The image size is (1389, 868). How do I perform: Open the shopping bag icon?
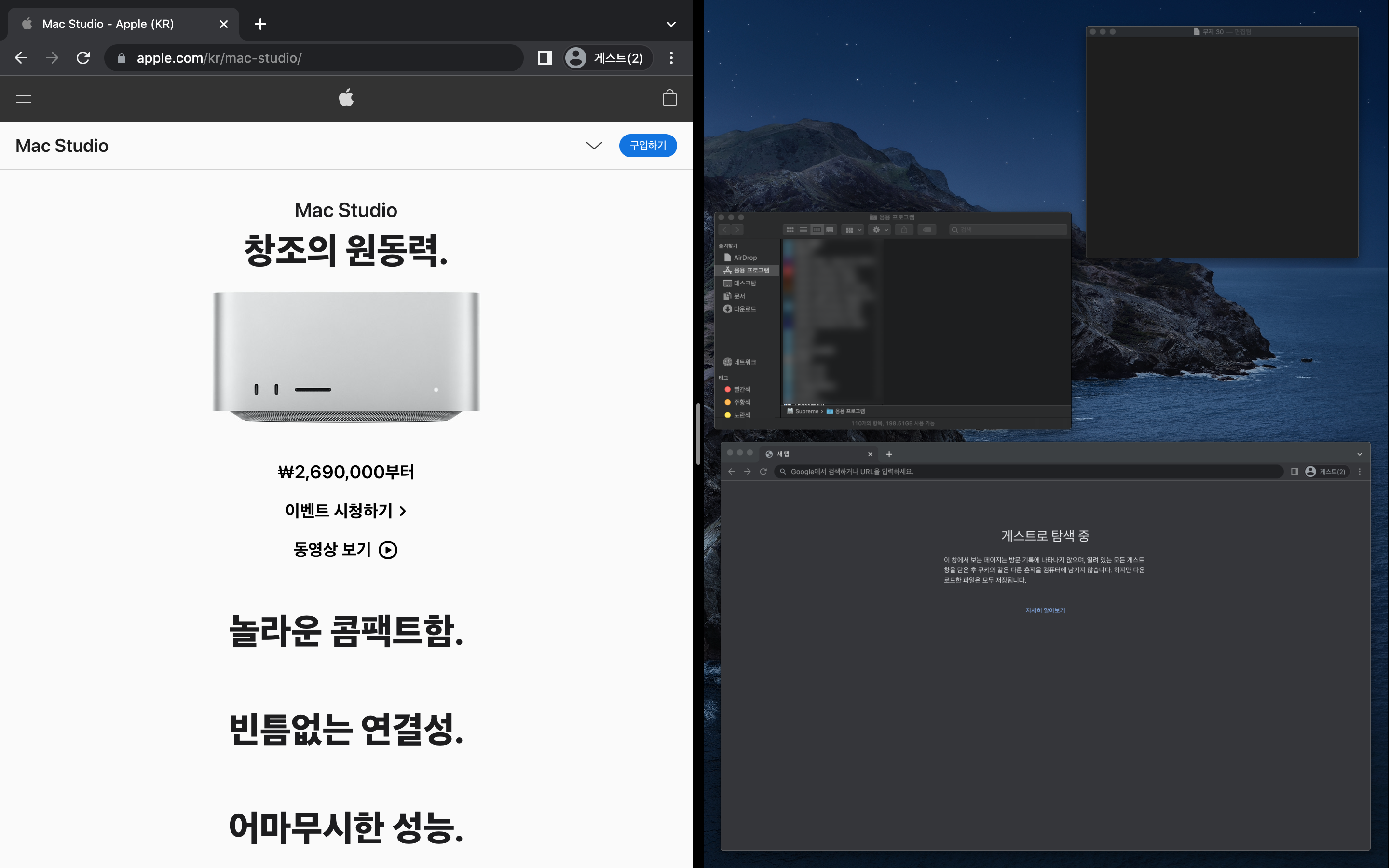point(669,98)
